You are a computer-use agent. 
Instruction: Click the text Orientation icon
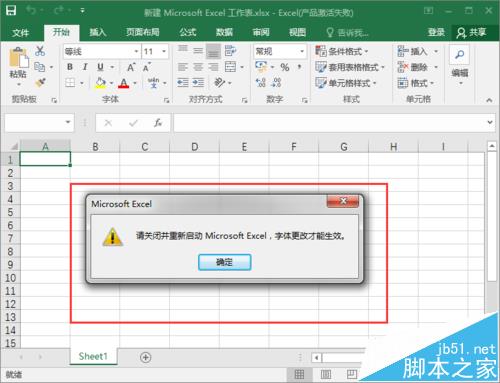coord(220,82)
